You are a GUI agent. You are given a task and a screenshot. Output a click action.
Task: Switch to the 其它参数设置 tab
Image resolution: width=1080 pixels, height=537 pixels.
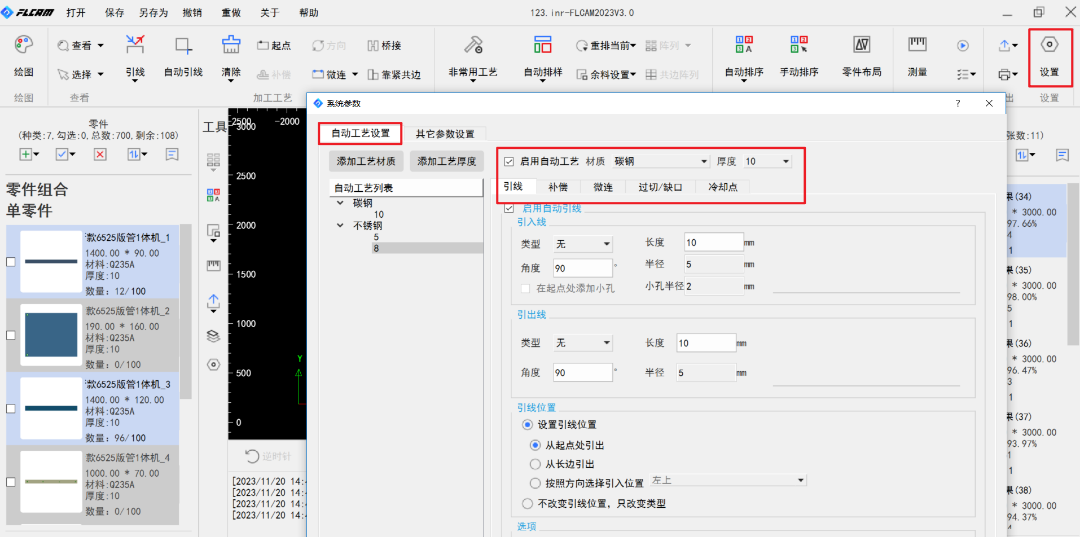[x=445, y=134]
